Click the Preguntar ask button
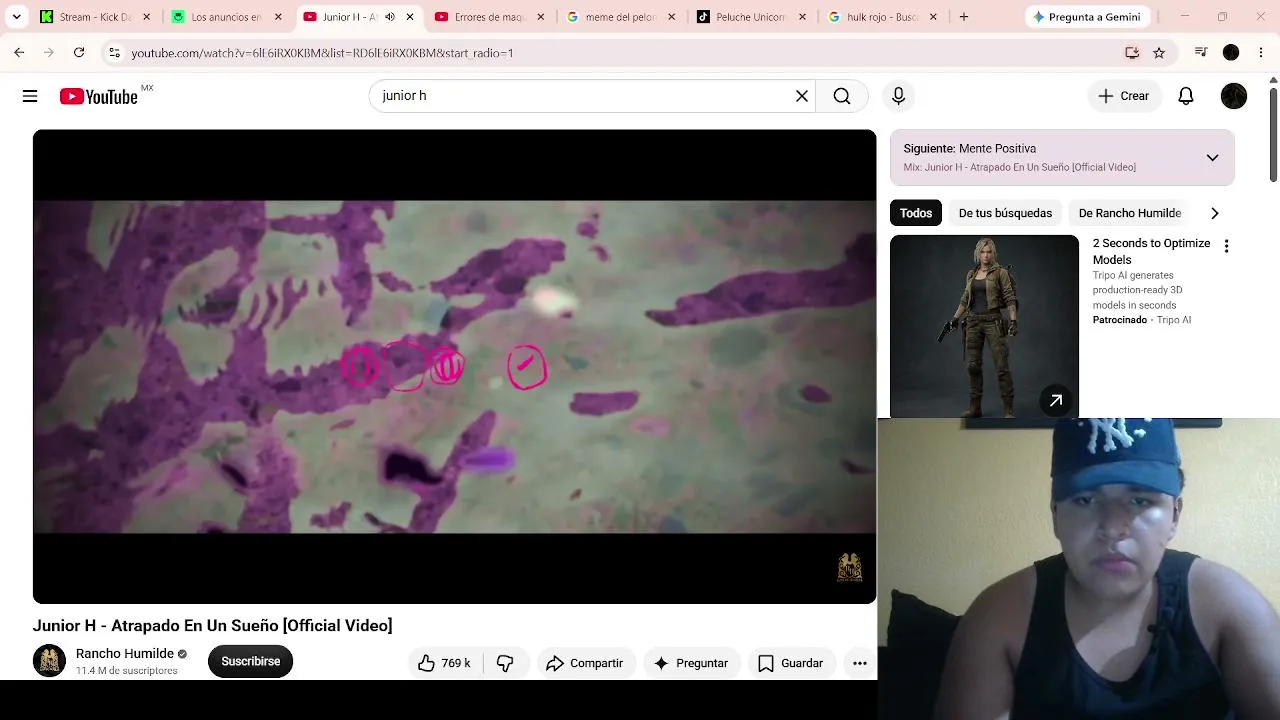This screenshot has width=1280, height=720. point(691,663)
